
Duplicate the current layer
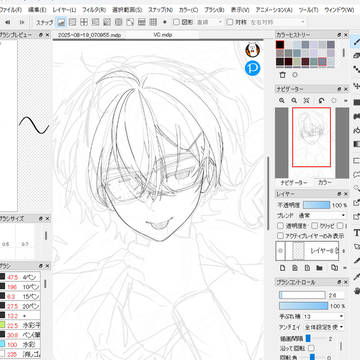click(x=334, y=268)
